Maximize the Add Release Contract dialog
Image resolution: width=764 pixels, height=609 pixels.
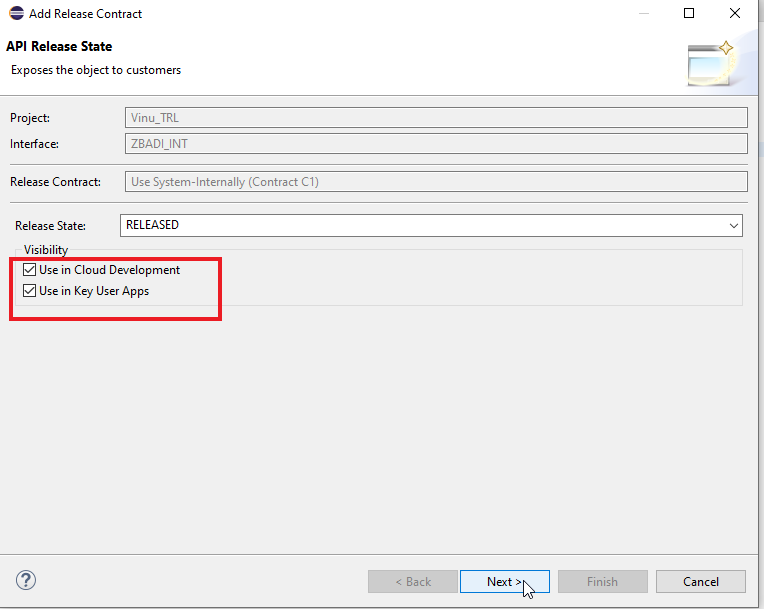coord(689,13)
